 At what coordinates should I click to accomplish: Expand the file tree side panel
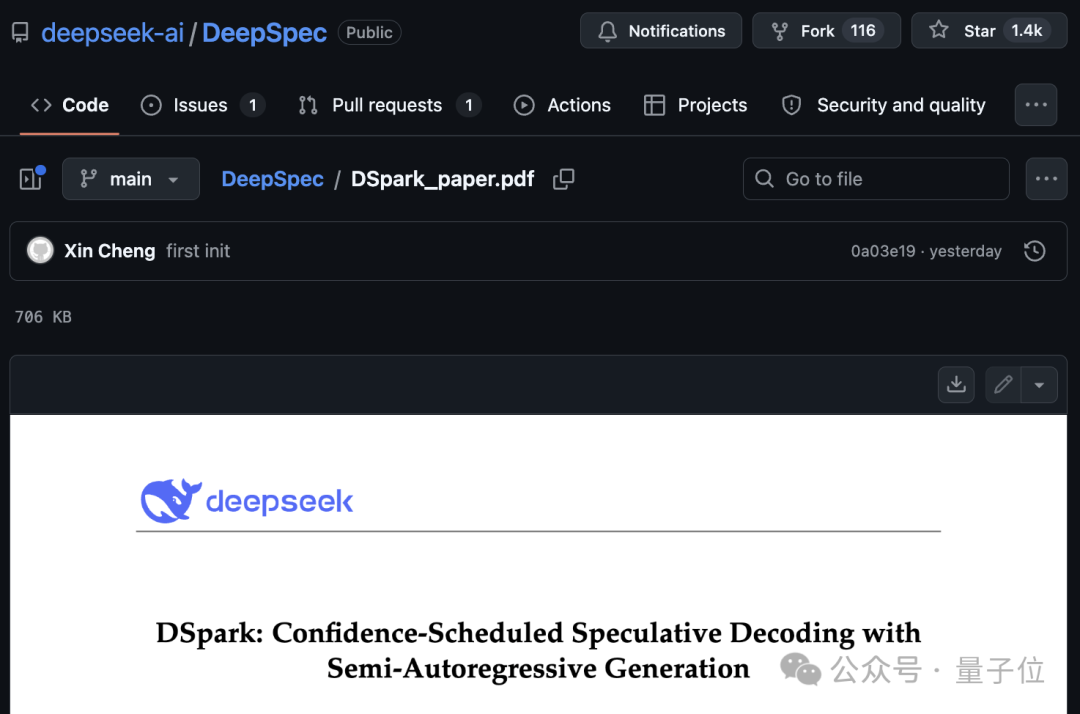pyautogui.click(x=32, y=178)
